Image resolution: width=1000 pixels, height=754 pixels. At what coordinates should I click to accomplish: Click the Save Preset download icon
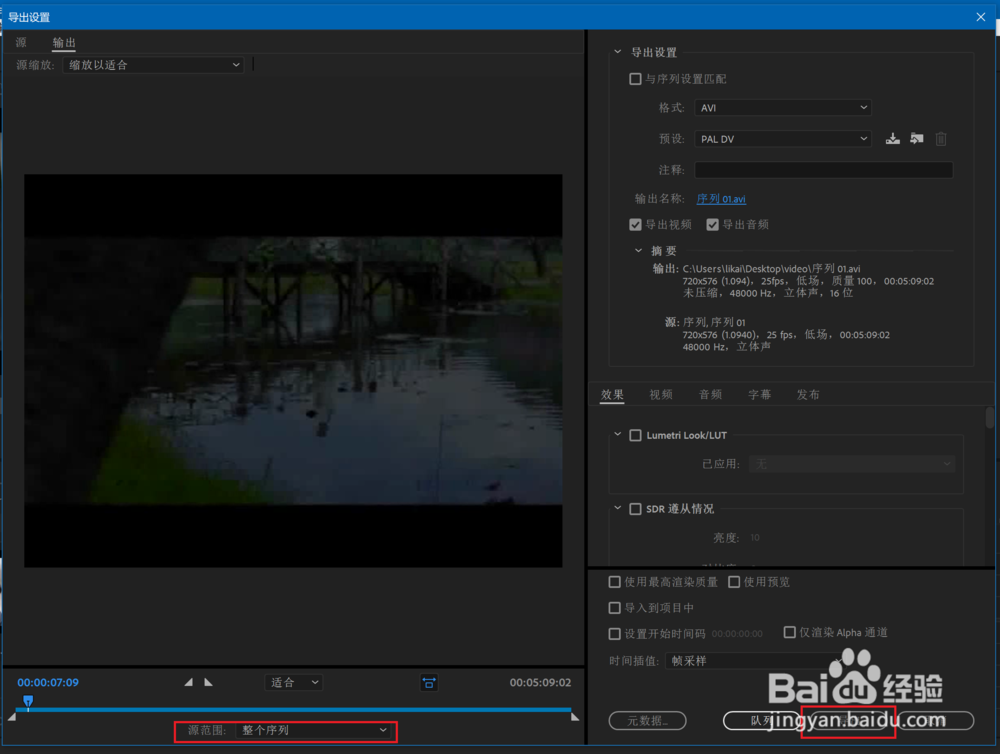[892, 138]
